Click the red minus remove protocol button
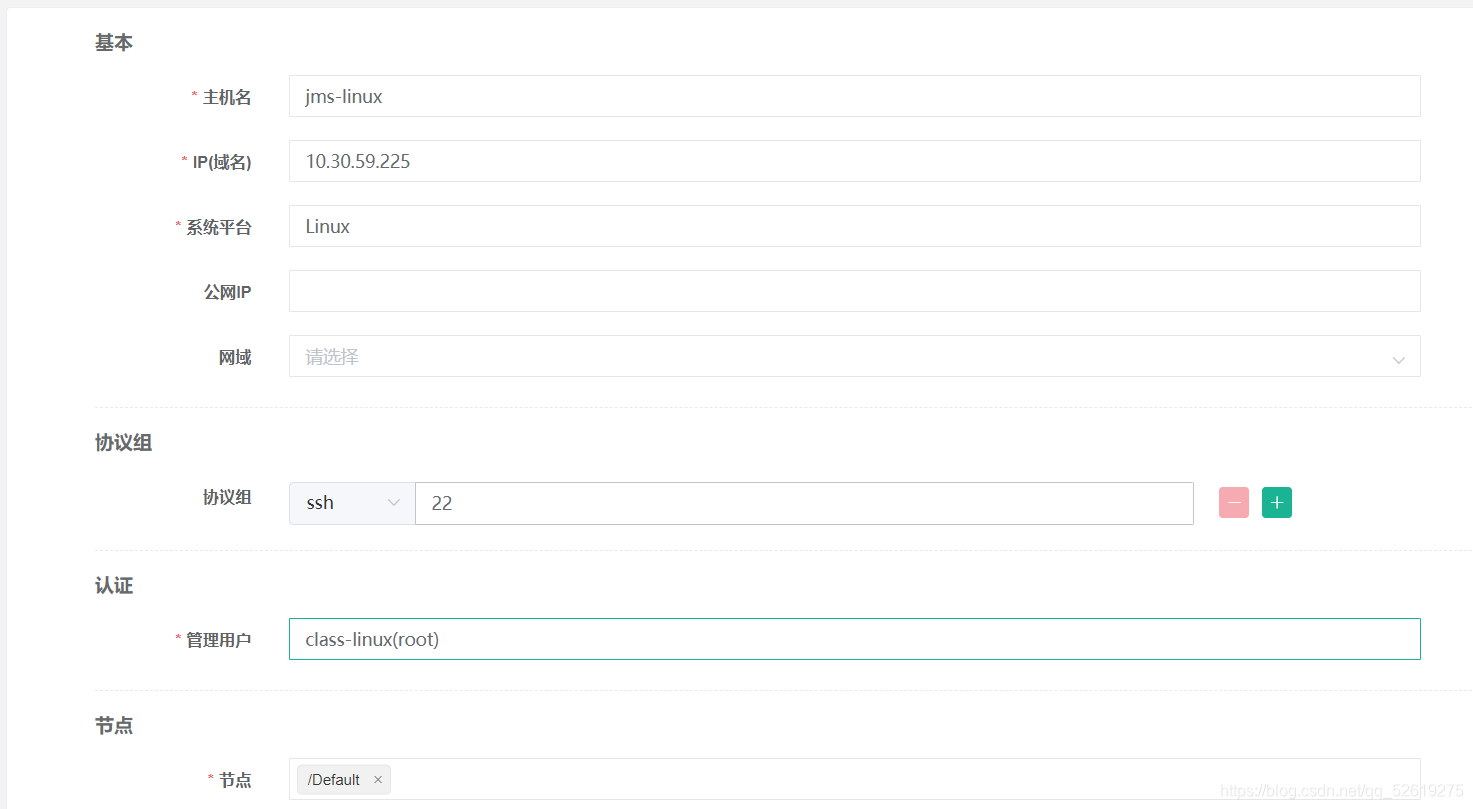 point(1234,503)
